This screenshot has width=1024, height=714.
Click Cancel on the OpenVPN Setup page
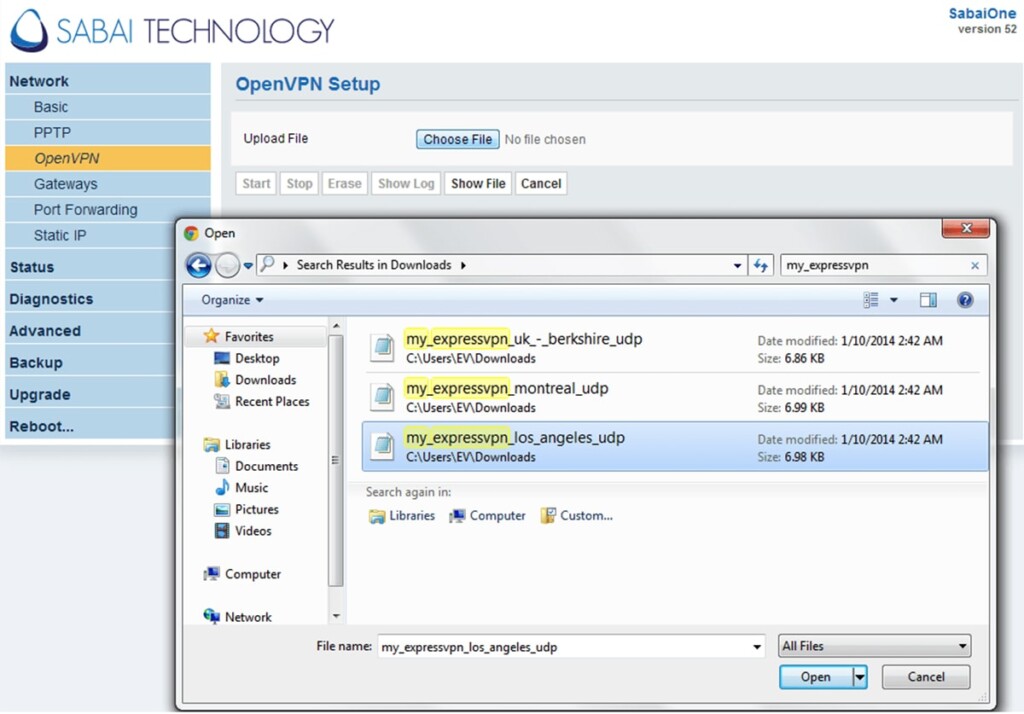coord(541,184)
